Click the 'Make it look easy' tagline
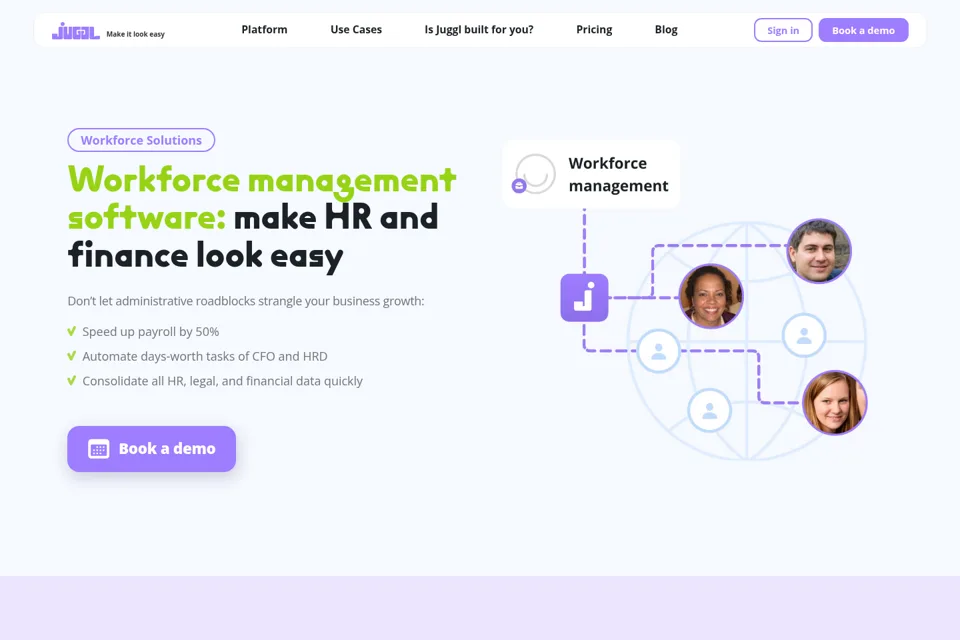The image size is (960, 640). (x=135, y=34)
